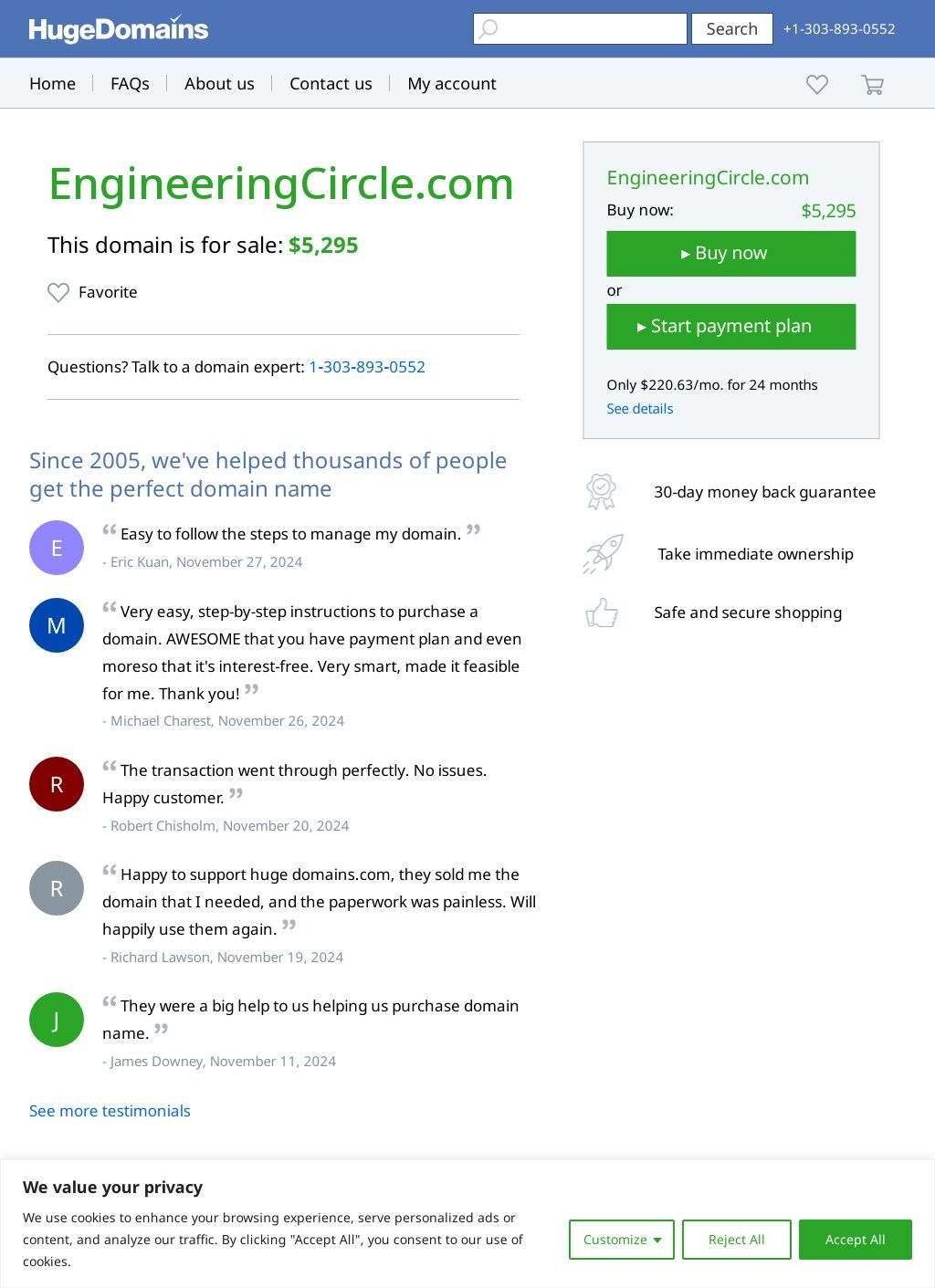Viewport: 935px width, 1288px height.
Task: Open the FAQs menu item
Action: tap(130, 84)
